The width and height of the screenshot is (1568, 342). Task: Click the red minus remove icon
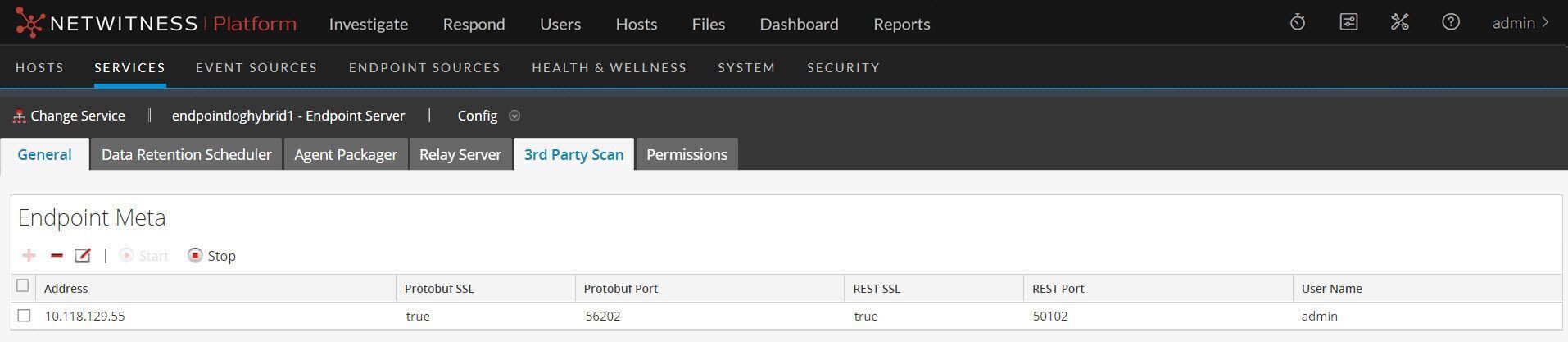click(x=57, y=256)
